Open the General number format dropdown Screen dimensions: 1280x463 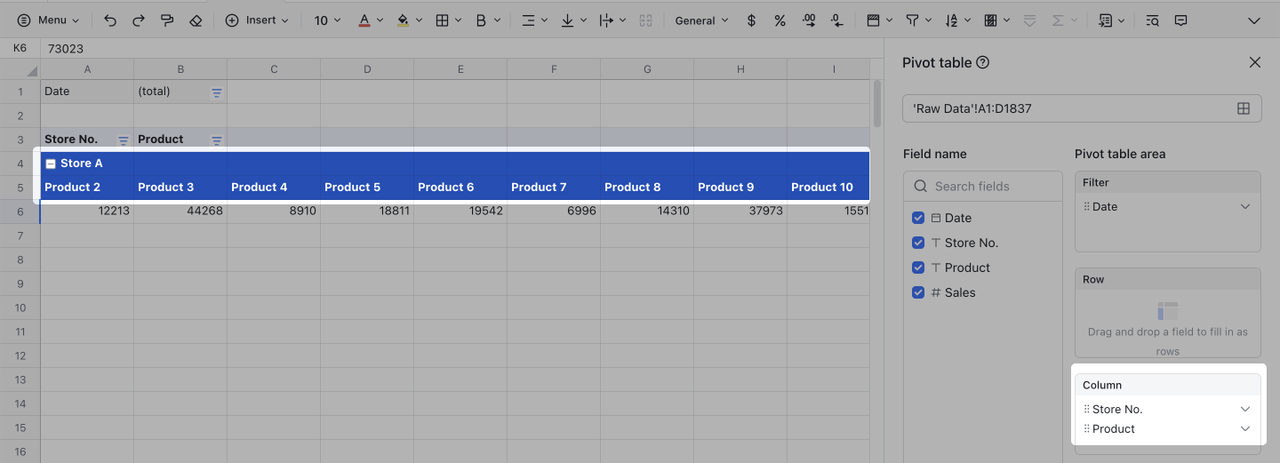click(x=702, y=20)
